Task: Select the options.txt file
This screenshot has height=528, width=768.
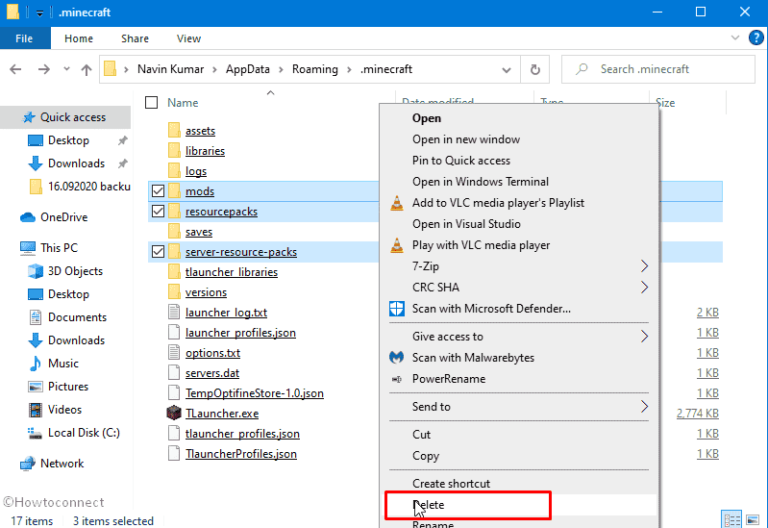Action: (x=213, y=353)
